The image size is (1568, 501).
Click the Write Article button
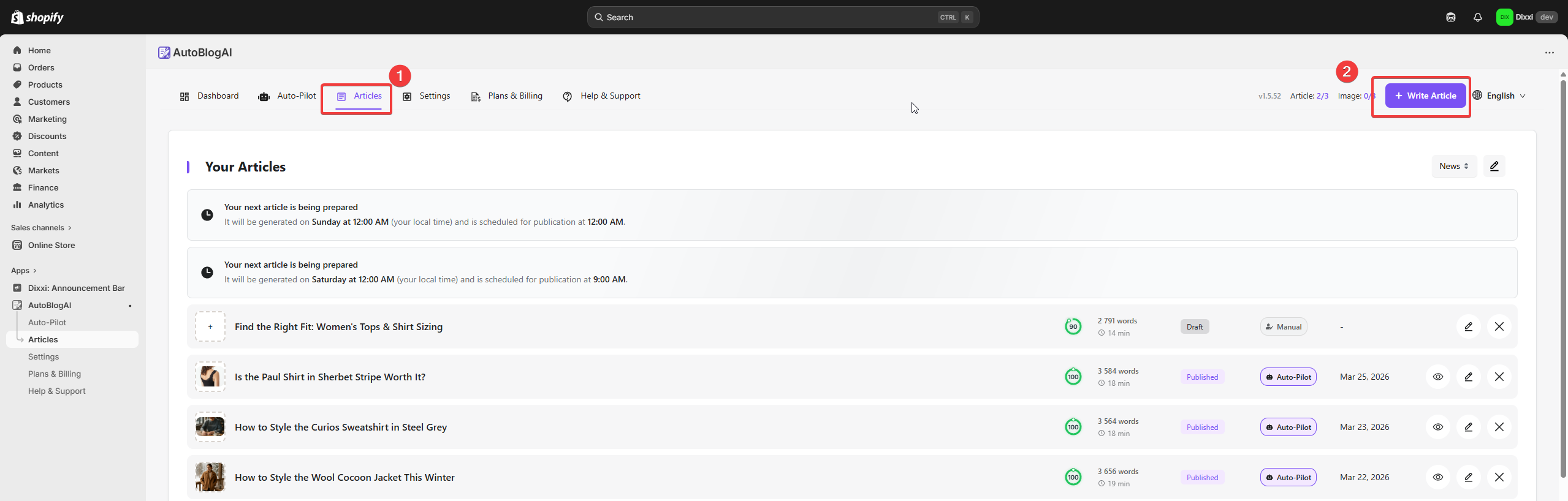click(1425, 96)
